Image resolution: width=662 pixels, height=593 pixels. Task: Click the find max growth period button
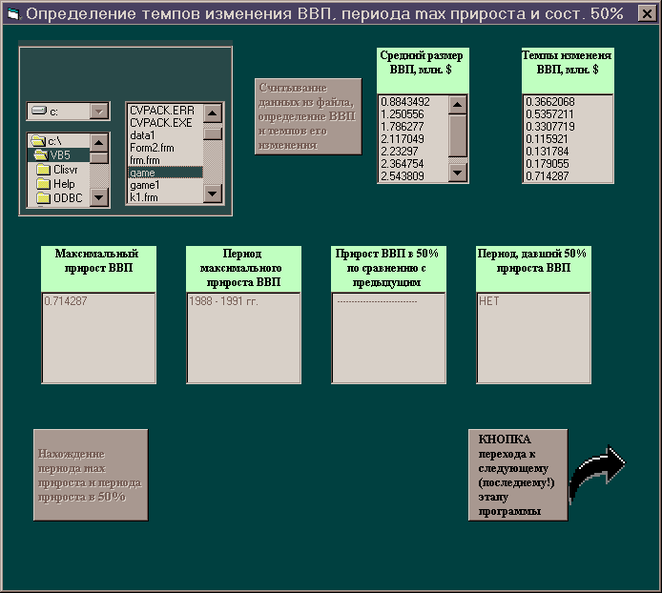click(x=91, y=475)
